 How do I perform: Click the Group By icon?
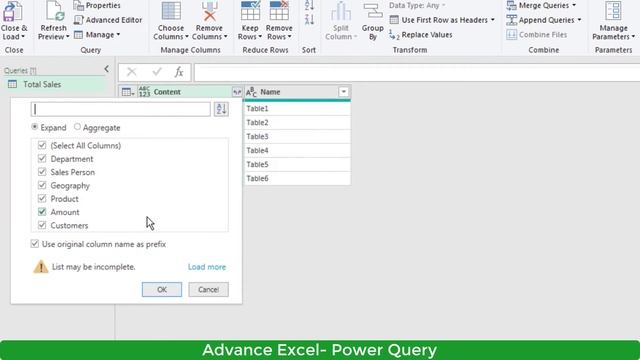click(373, 11)
